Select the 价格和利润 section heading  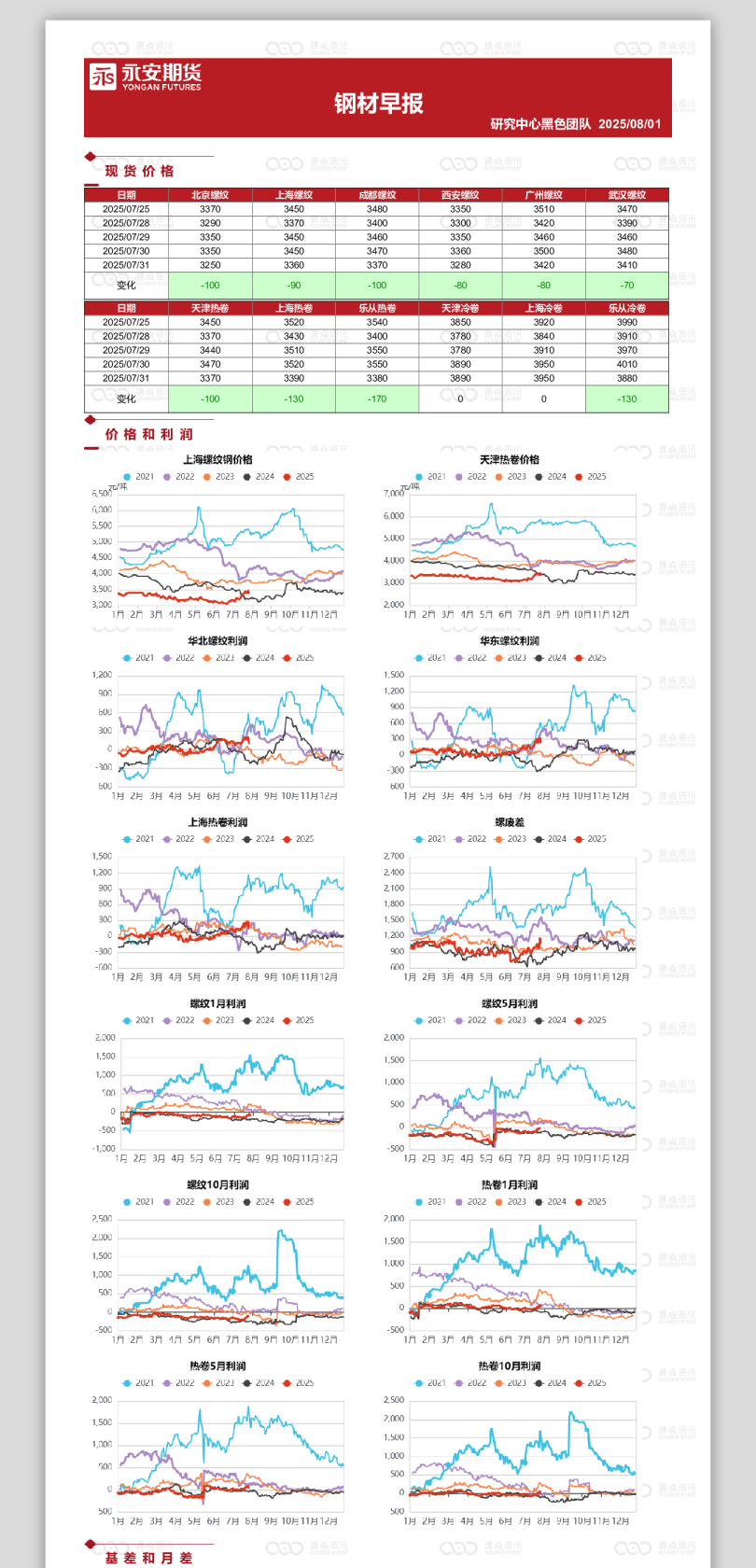point(149,434)
